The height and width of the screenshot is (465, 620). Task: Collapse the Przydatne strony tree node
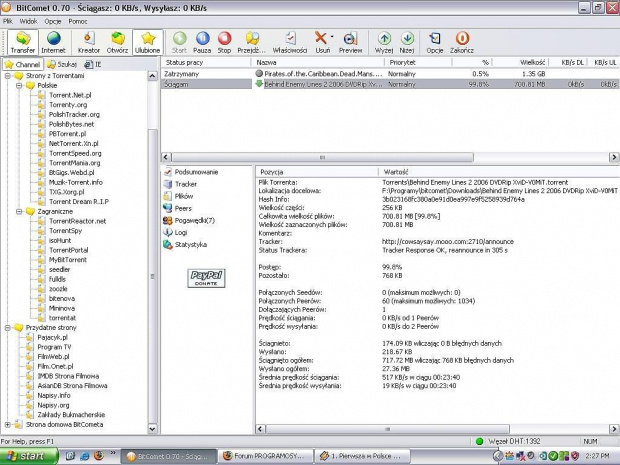click(x=8, y=328)
